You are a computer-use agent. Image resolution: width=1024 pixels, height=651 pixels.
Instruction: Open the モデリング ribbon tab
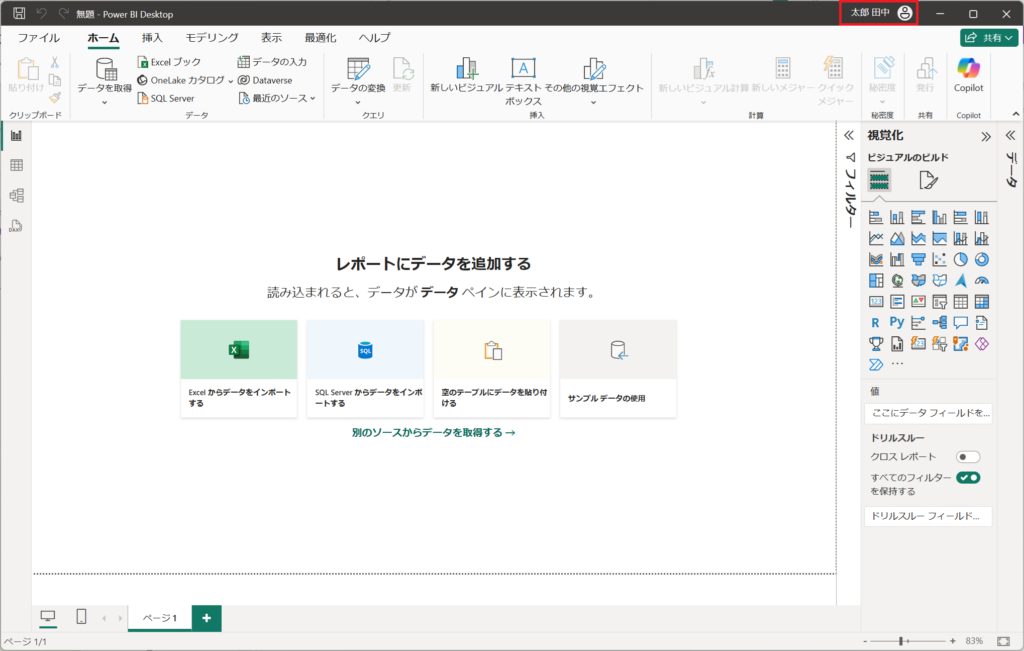(212, 38)
